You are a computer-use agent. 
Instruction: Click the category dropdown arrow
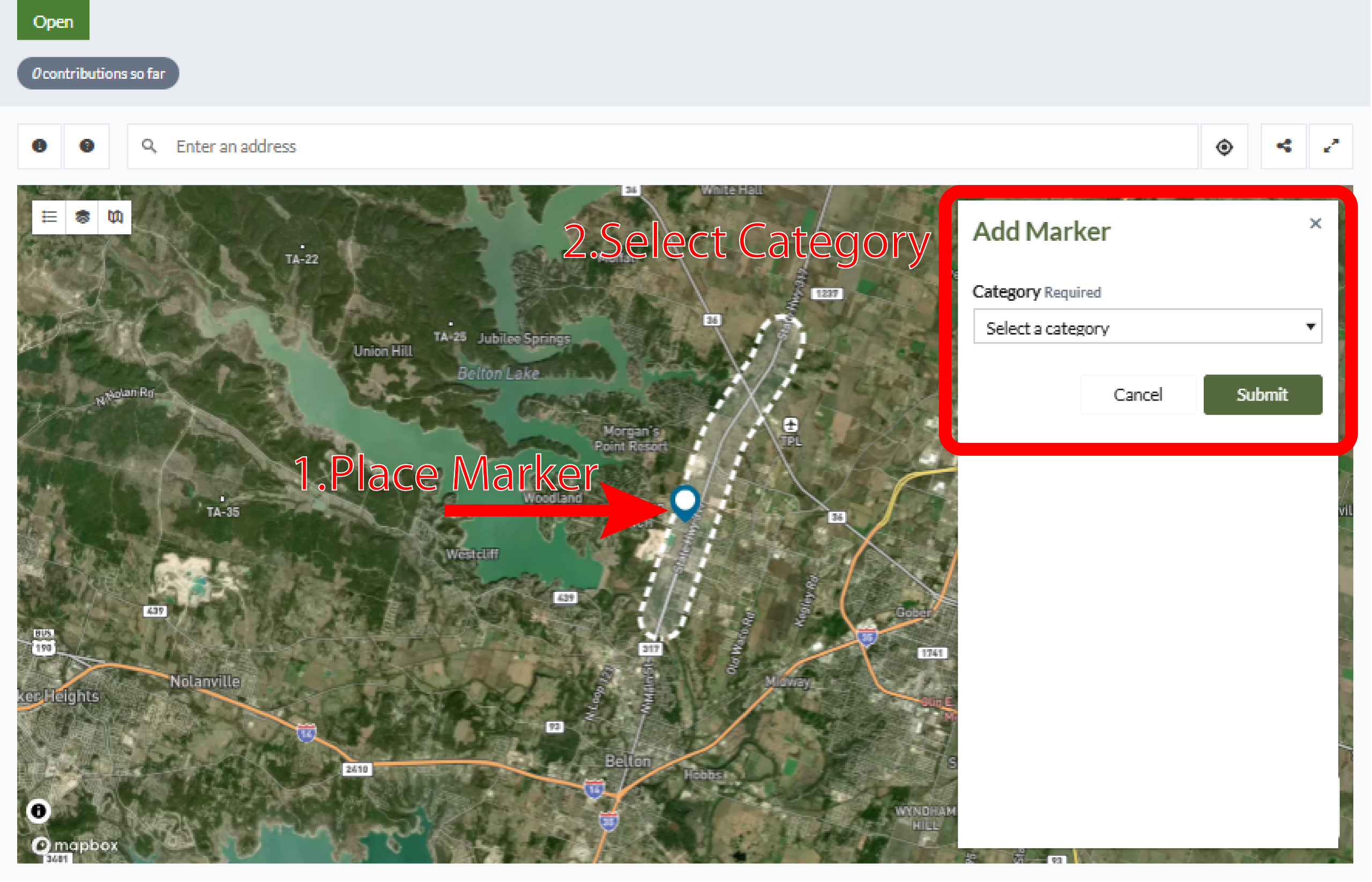coord(1311,327)
